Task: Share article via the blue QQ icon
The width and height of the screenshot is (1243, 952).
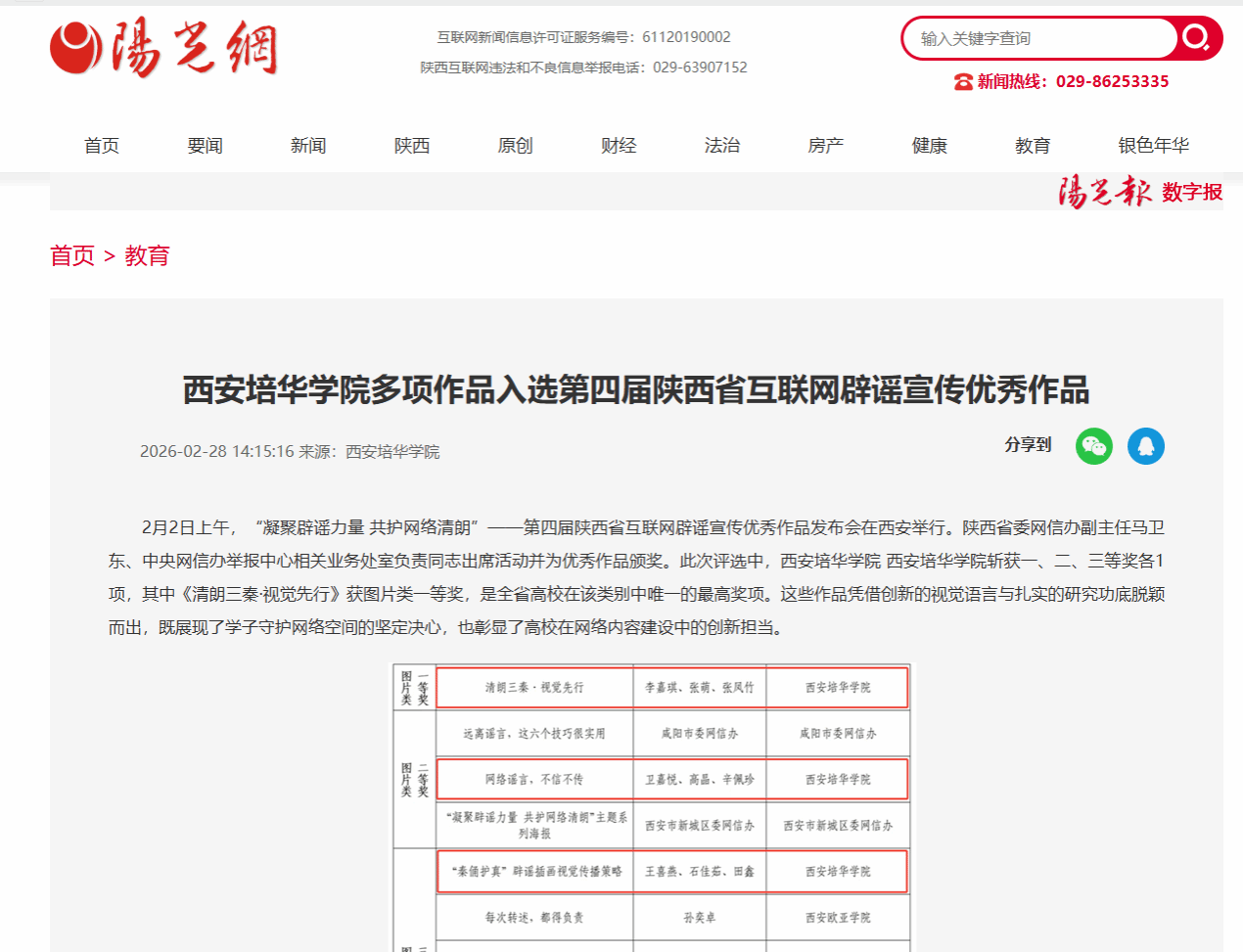Action: point(1145,446)
